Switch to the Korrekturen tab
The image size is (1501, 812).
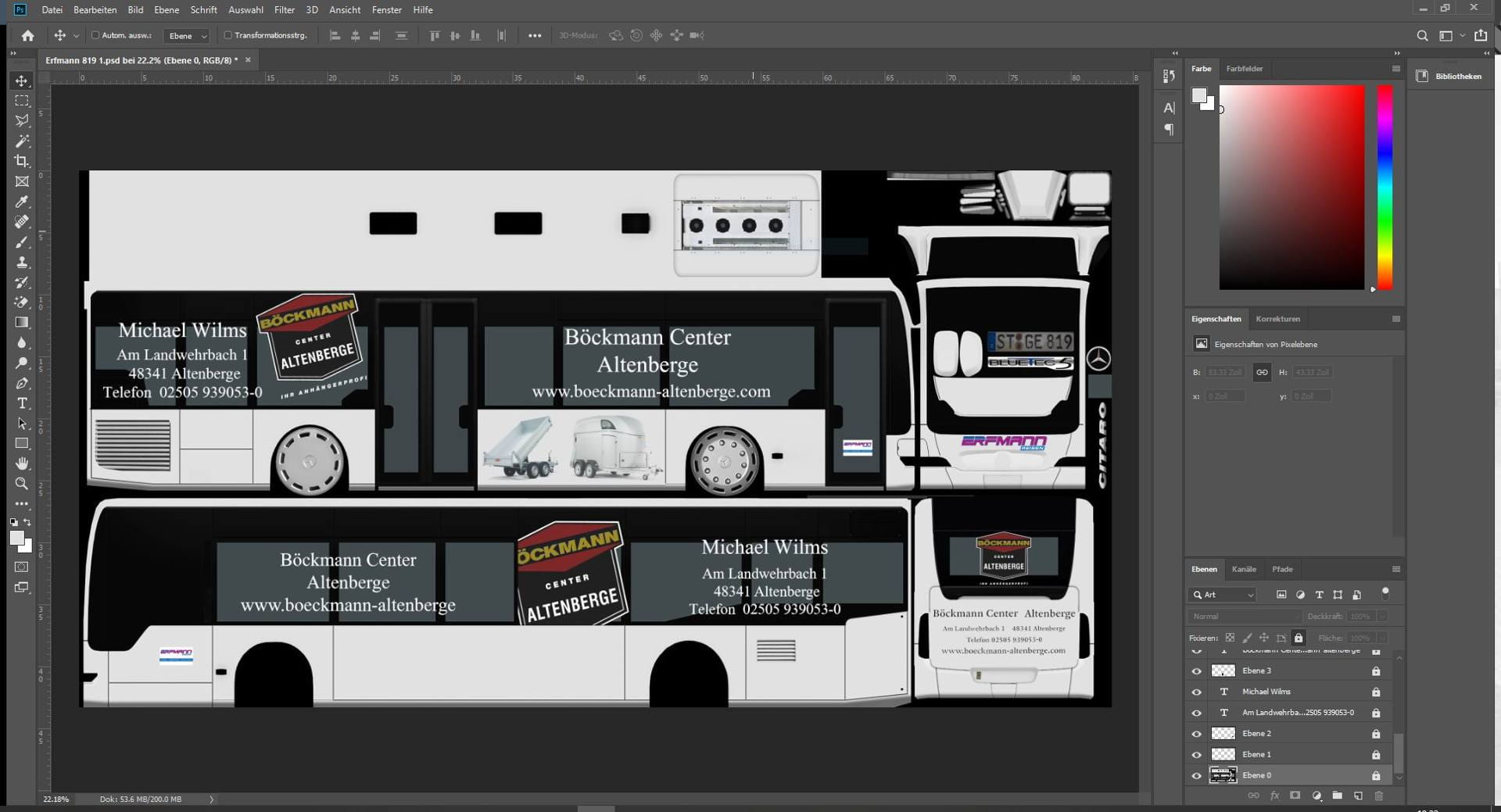1277,319
